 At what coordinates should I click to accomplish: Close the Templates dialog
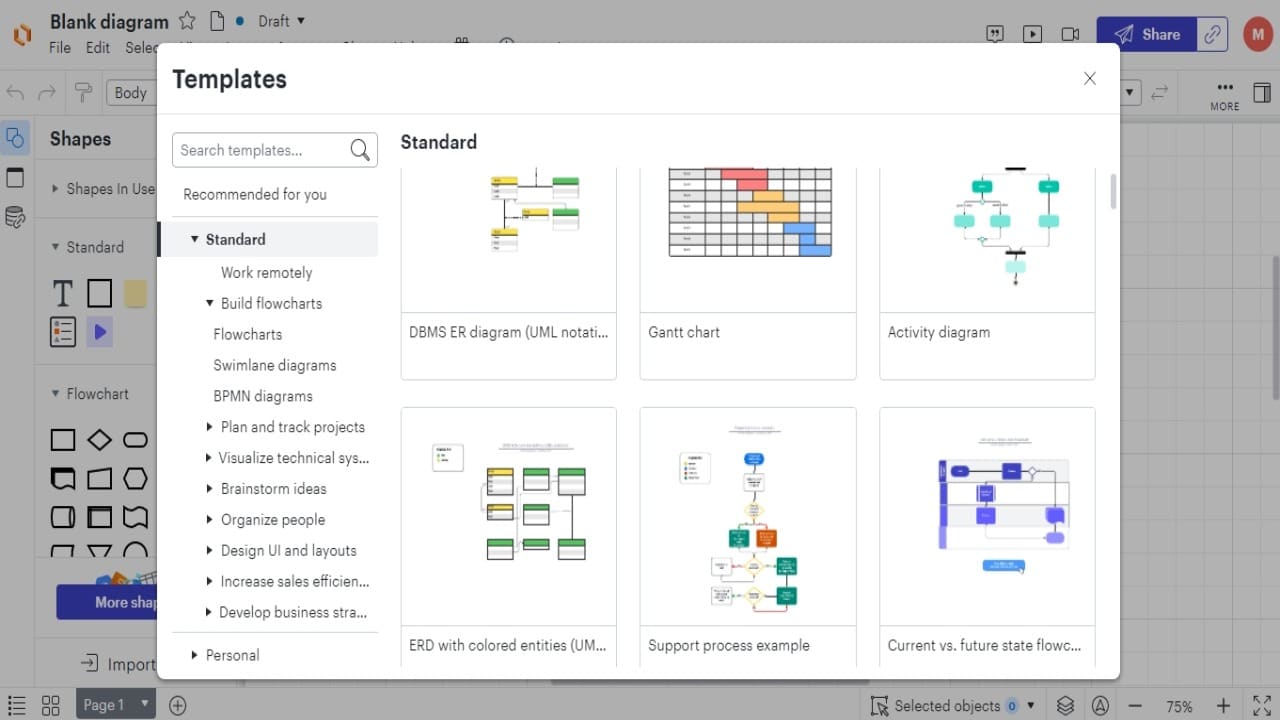(1090, 78)
